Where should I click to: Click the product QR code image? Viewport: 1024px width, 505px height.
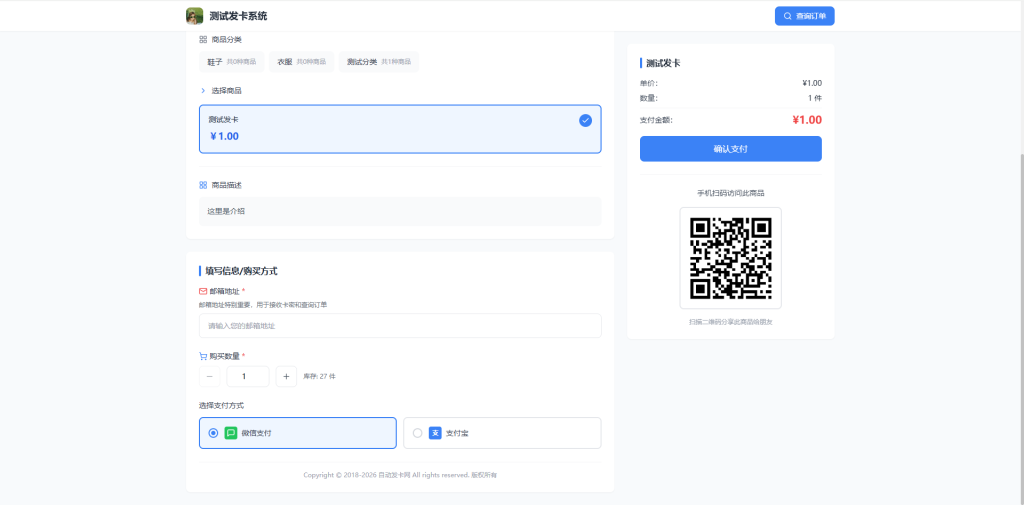(731, 258)
